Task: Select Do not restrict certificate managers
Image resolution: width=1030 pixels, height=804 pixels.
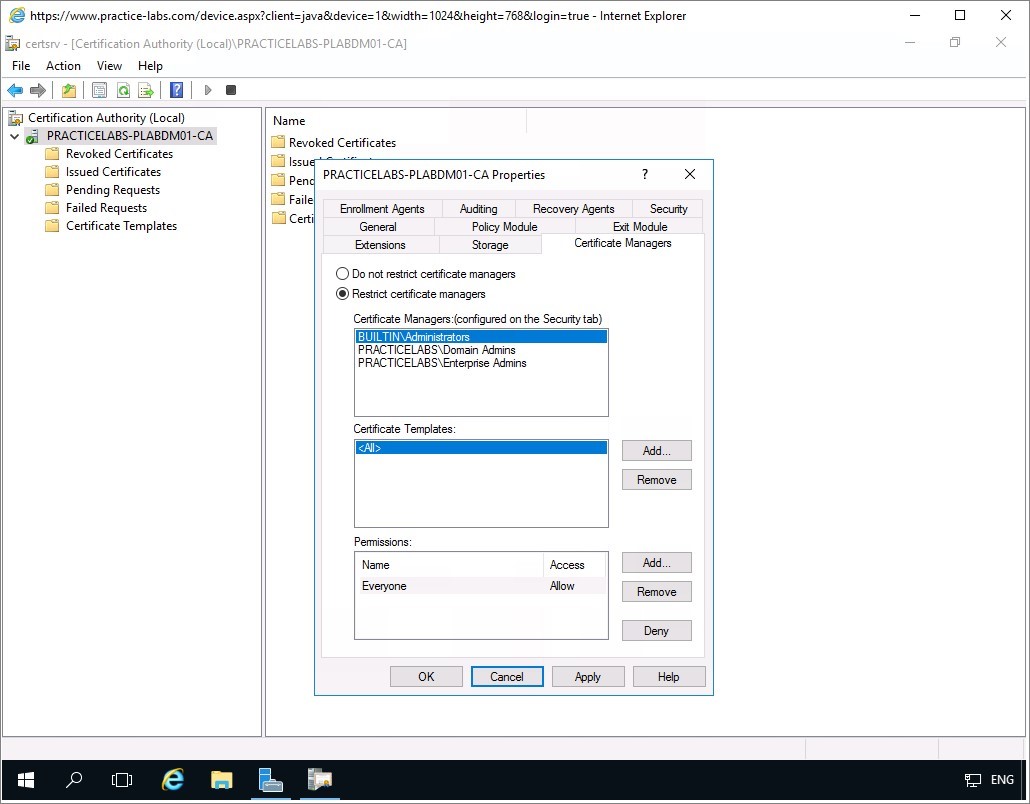Action: pos(342,274)
